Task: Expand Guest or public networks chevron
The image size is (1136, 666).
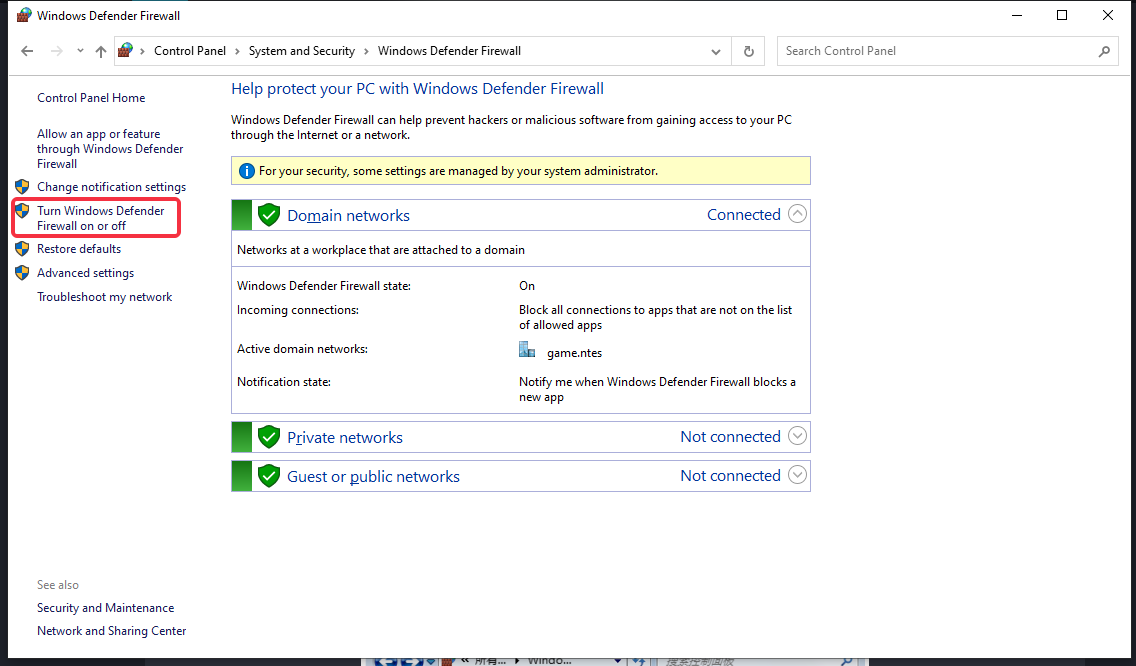Action: pyautogui.click(x=797, y=475)
